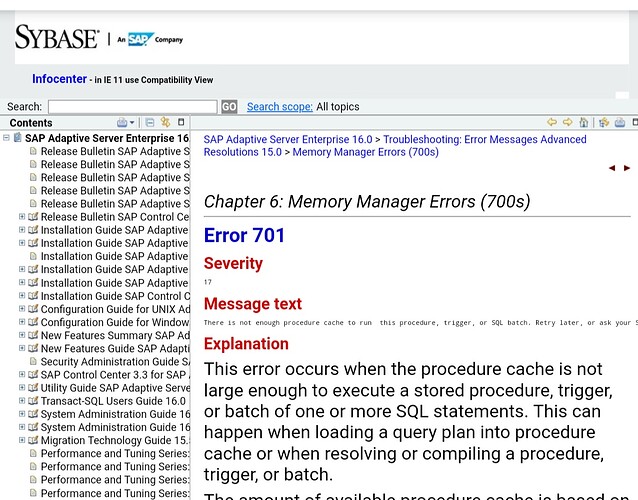The height and width of the screenshot is (500, 638).
Task: Open SAP Control Center 3.3 for SAP topic
Action: (x=115, y=375)
